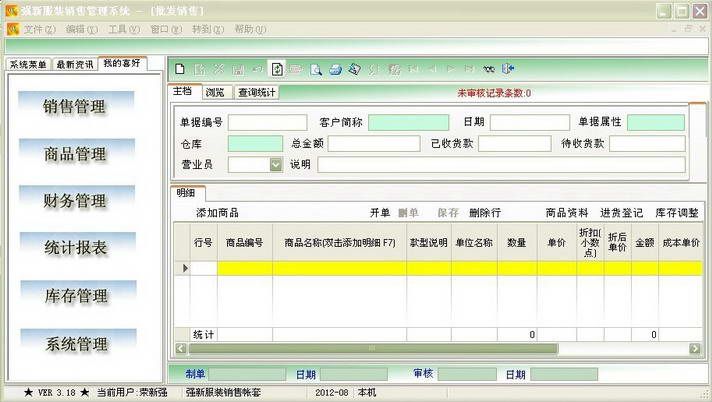Click the 审核 field in footer
The image size is (712, 402).
[x=467, y=374]
